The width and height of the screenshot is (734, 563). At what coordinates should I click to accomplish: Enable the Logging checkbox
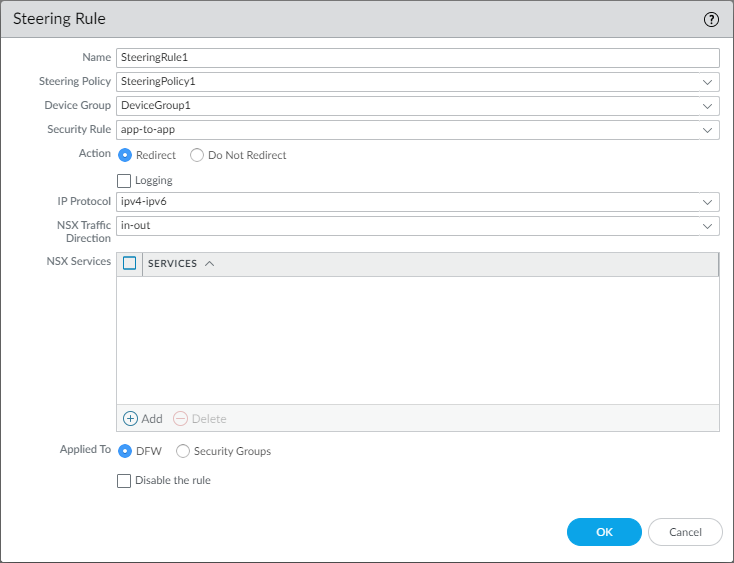[x=124, y=181]
